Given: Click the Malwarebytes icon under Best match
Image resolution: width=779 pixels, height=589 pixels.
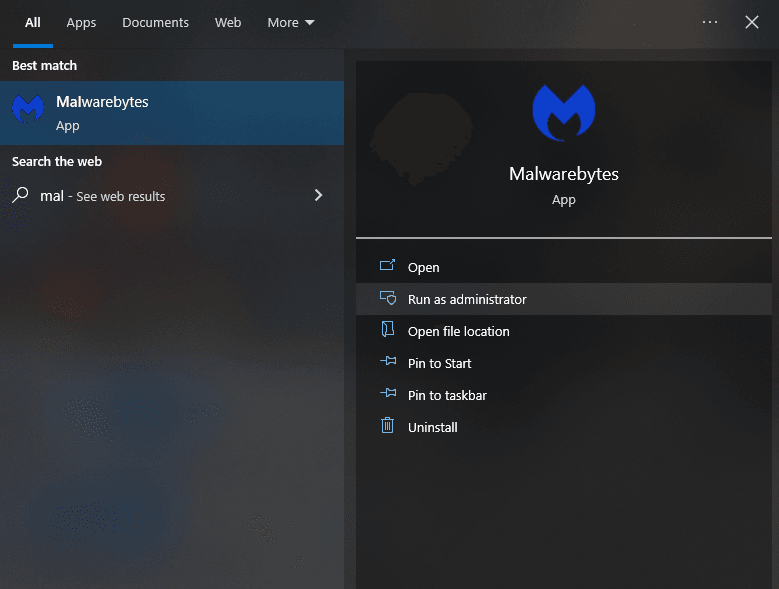Looking at the screenshot, I should 28,111.
